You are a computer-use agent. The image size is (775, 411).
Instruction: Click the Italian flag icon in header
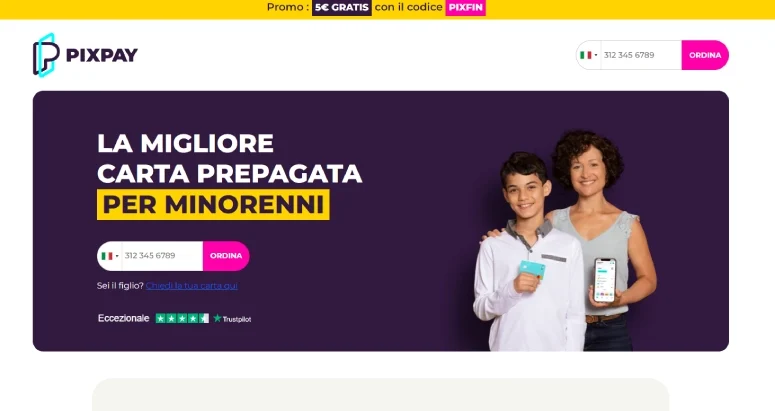[x=586, y=55]
